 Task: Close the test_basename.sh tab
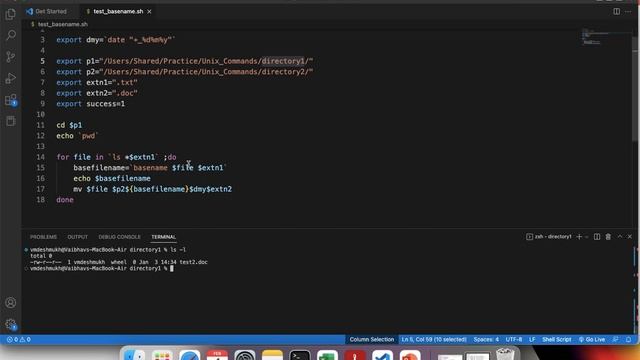(149, 11)
